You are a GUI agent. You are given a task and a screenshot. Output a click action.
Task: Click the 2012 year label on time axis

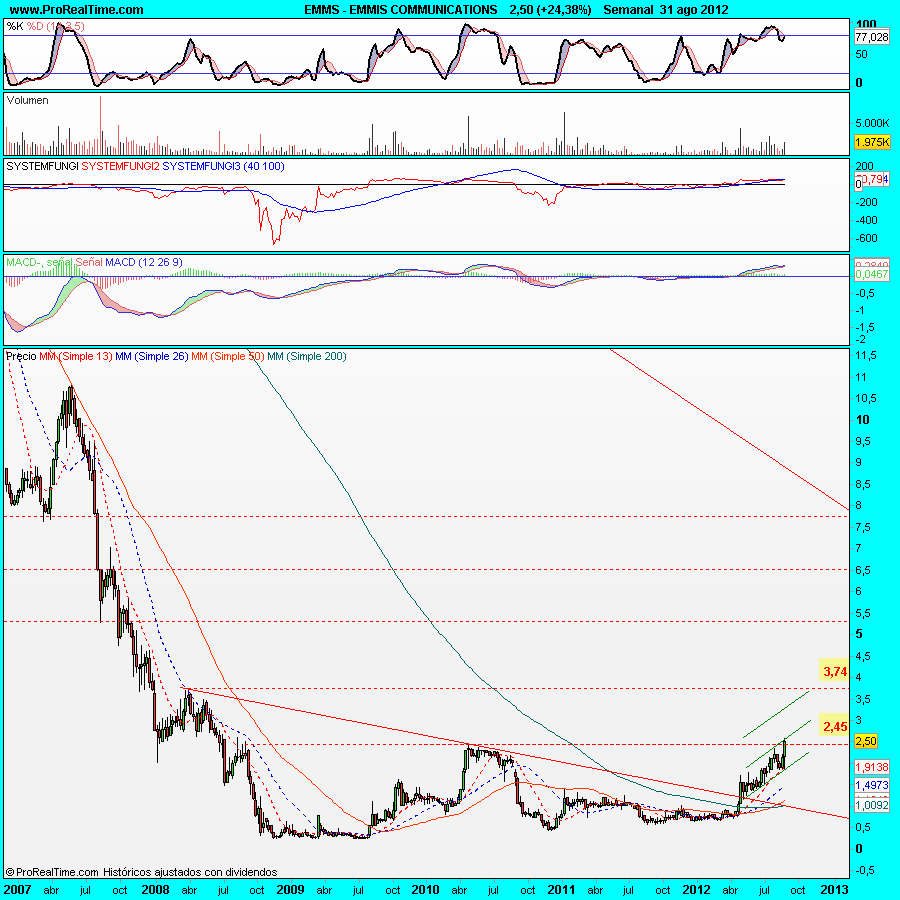696,890
